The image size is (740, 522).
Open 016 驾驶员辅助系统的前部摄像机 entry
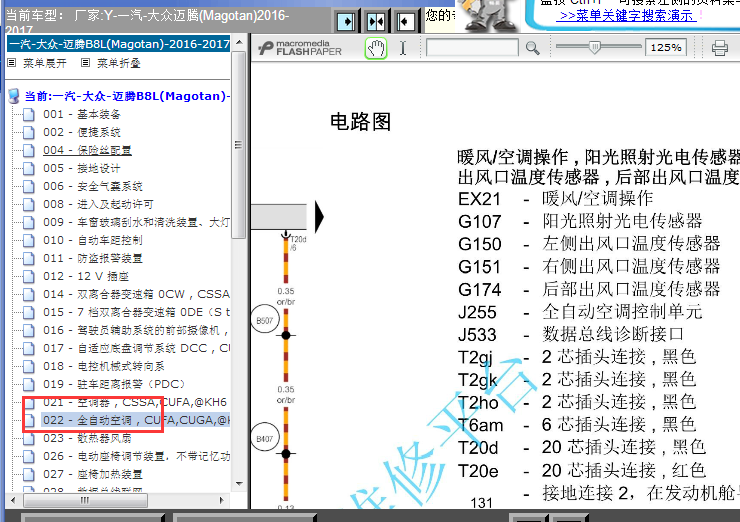pos(136,330)
